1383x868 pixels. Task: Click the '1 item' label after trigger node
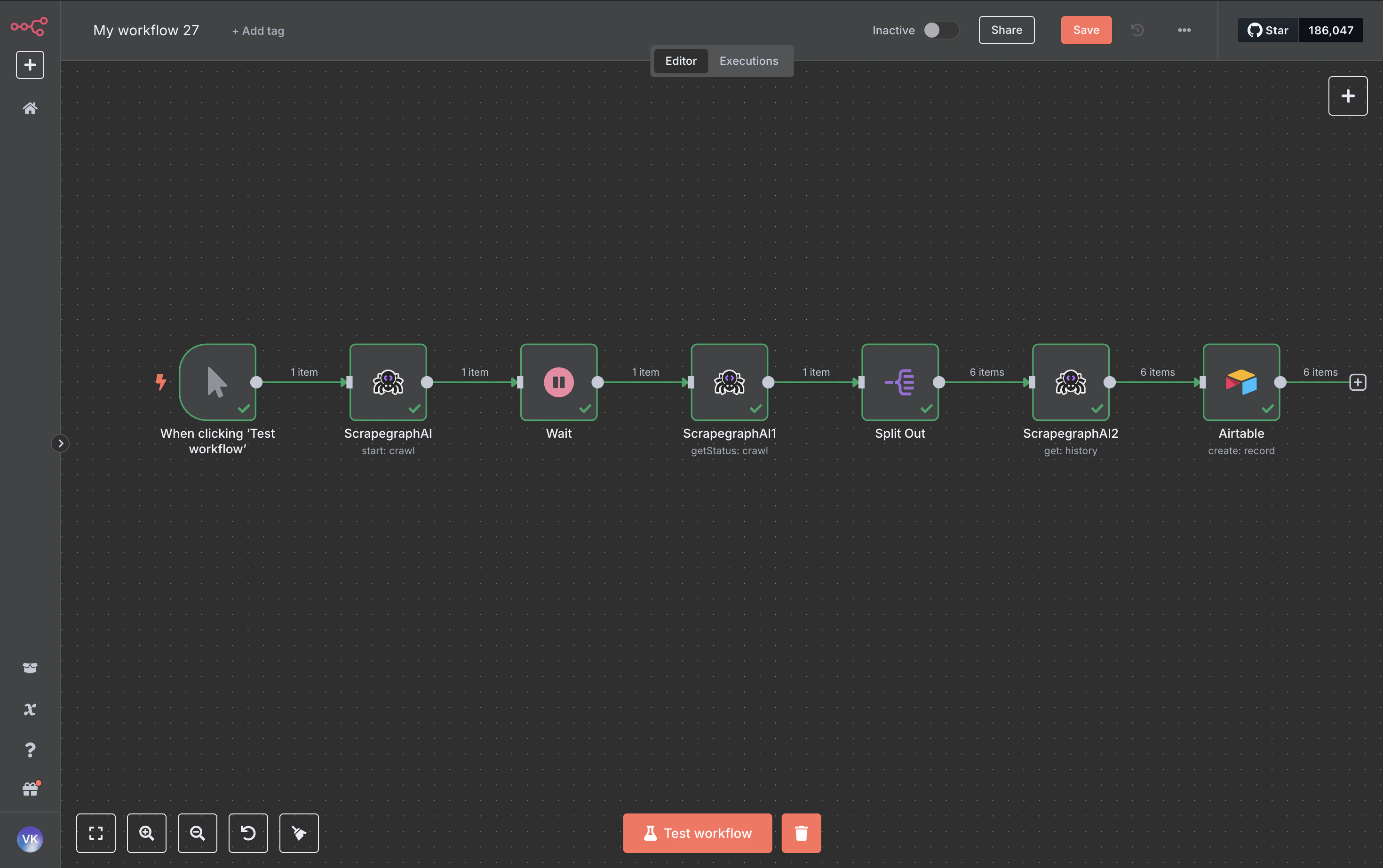click(304, 372)
